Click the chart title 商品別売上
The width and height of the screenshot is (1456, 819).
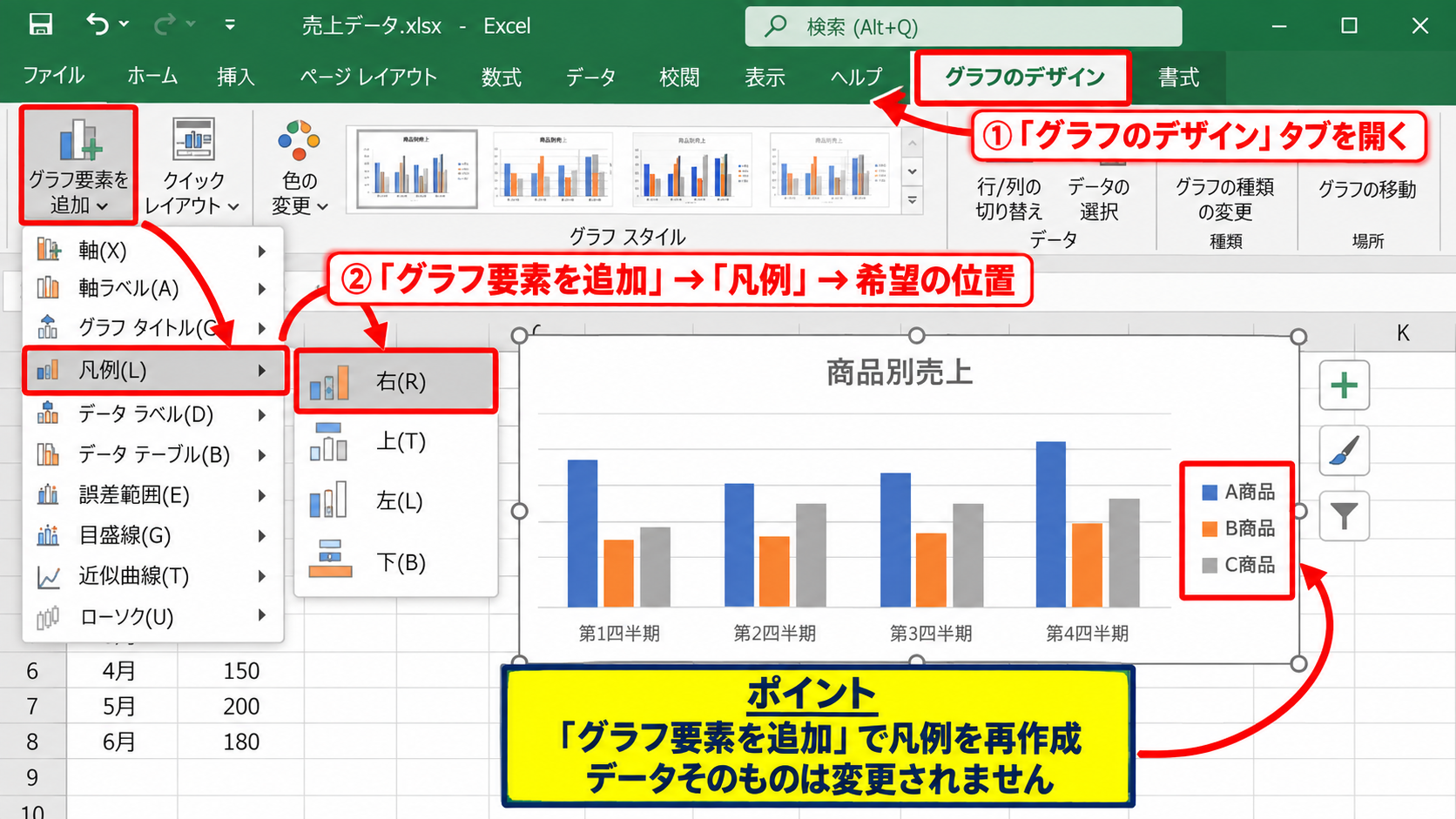(900, 373)
